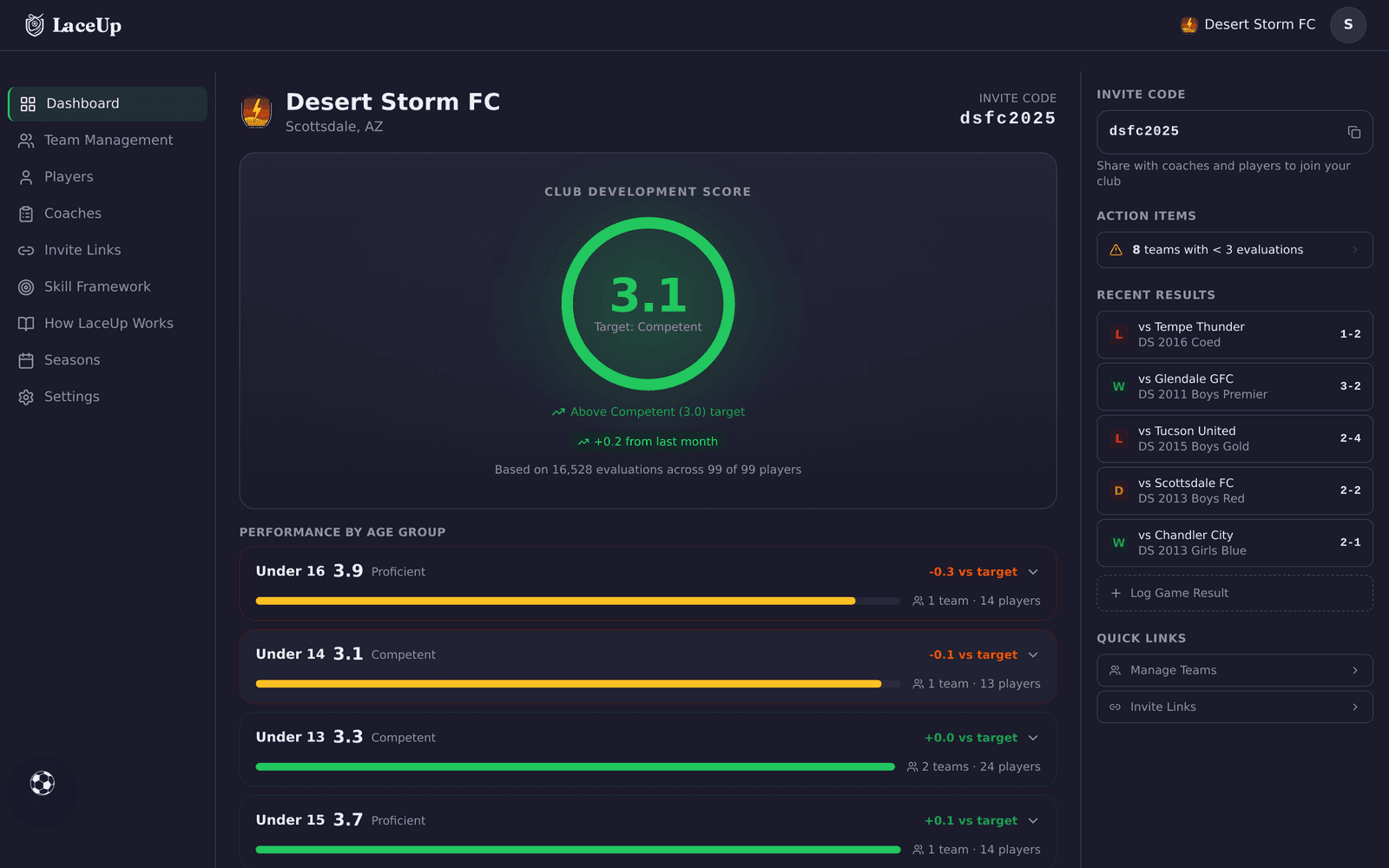Screen dimensions: 1389x868
Task: Click Desert Storm FC badge in top bar
Action: coord(1188,25)
